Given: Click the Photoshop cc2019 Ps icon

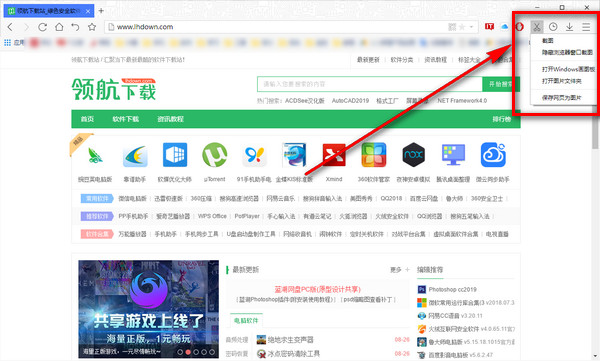Looking at the screenshot, I should pos(422,289).
